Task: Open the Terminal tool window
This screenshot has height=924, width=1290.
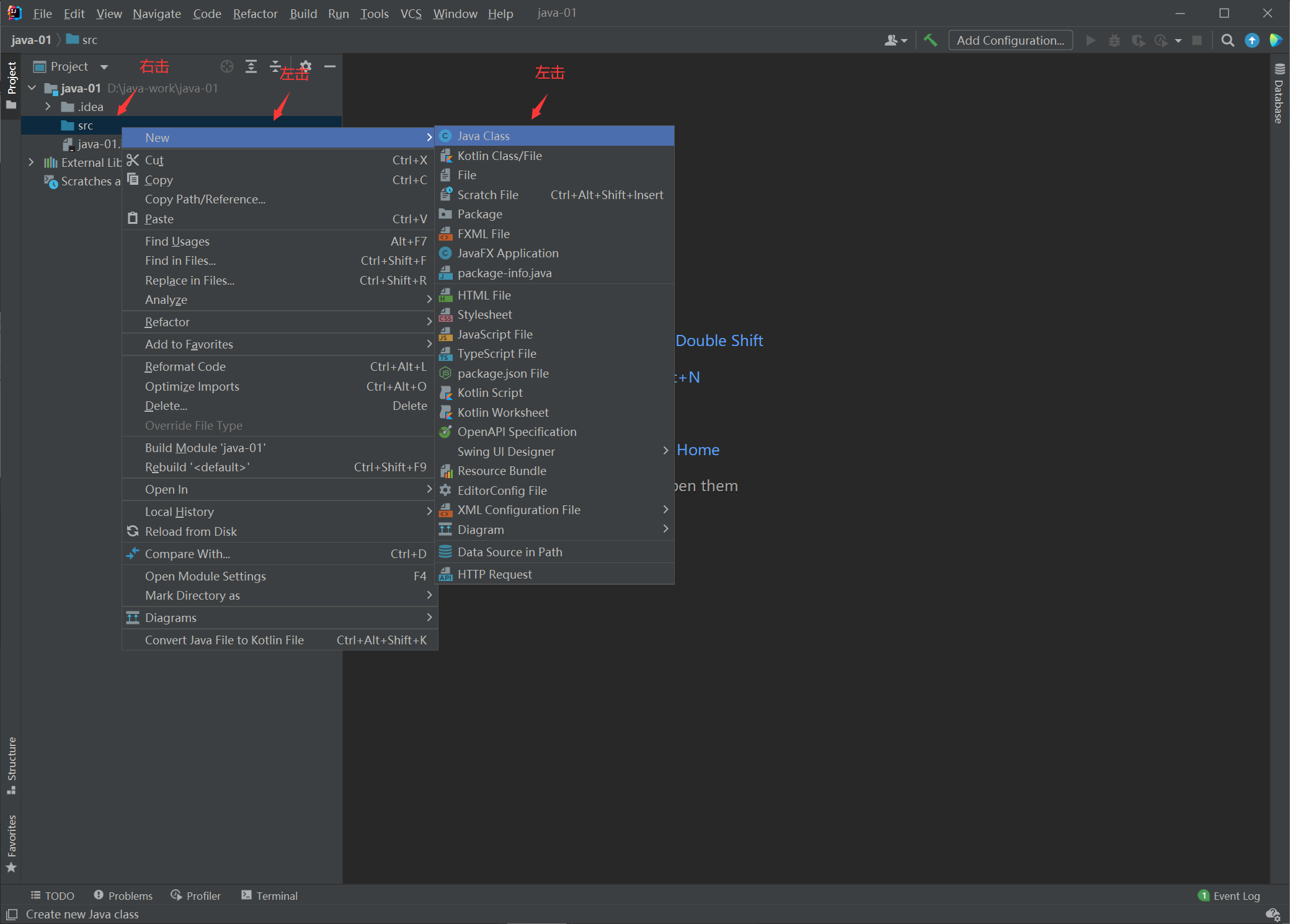Action: 270,895
